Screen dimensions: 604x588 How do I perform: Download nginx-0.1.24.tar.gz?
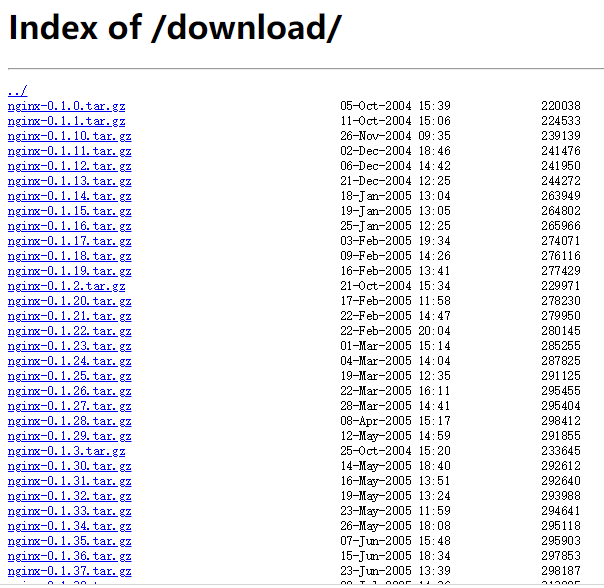69,361
